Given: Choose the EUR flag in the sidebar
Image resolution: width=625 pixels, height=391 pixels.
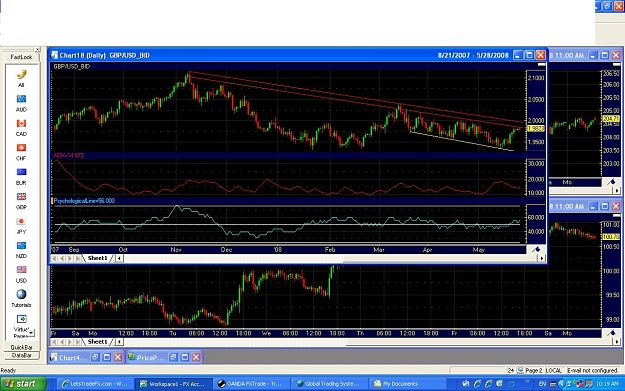Looking at the screenshot, I should pos(21,172).
